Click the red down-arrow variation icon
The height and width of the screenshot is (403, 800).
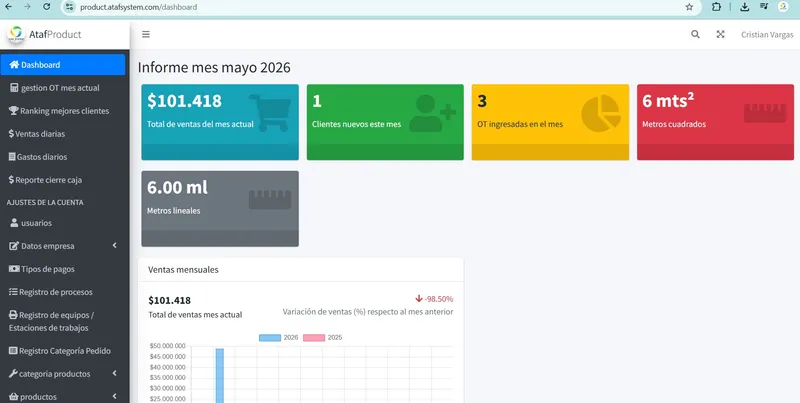tap(419, 298)
